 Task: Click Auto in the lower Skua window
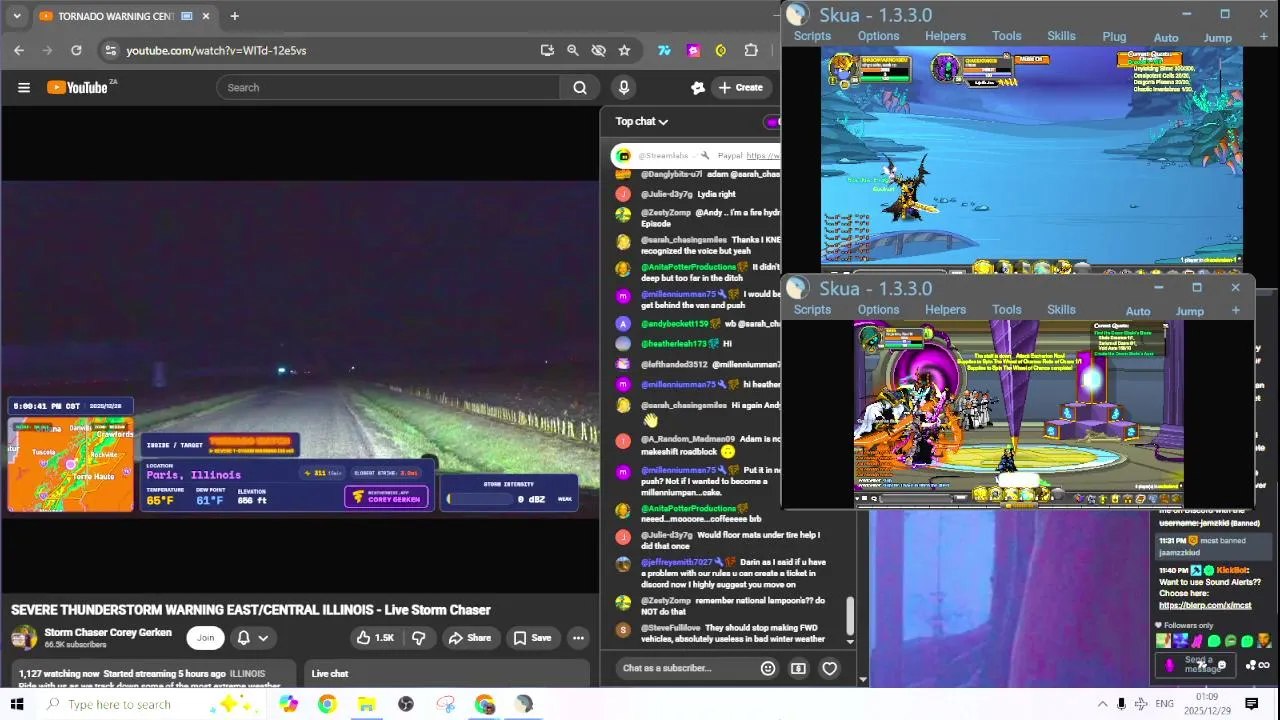pos(1138,311)
